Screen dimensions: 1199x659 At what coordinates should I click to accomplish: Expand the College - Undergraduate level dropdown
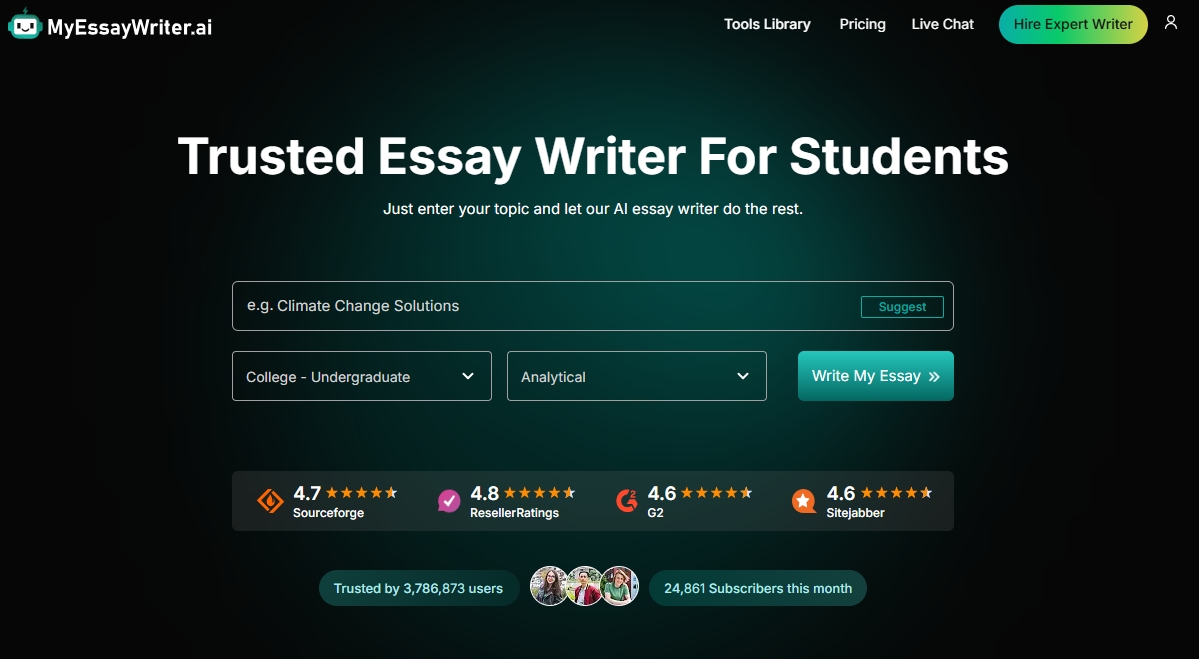click(361, 376)
